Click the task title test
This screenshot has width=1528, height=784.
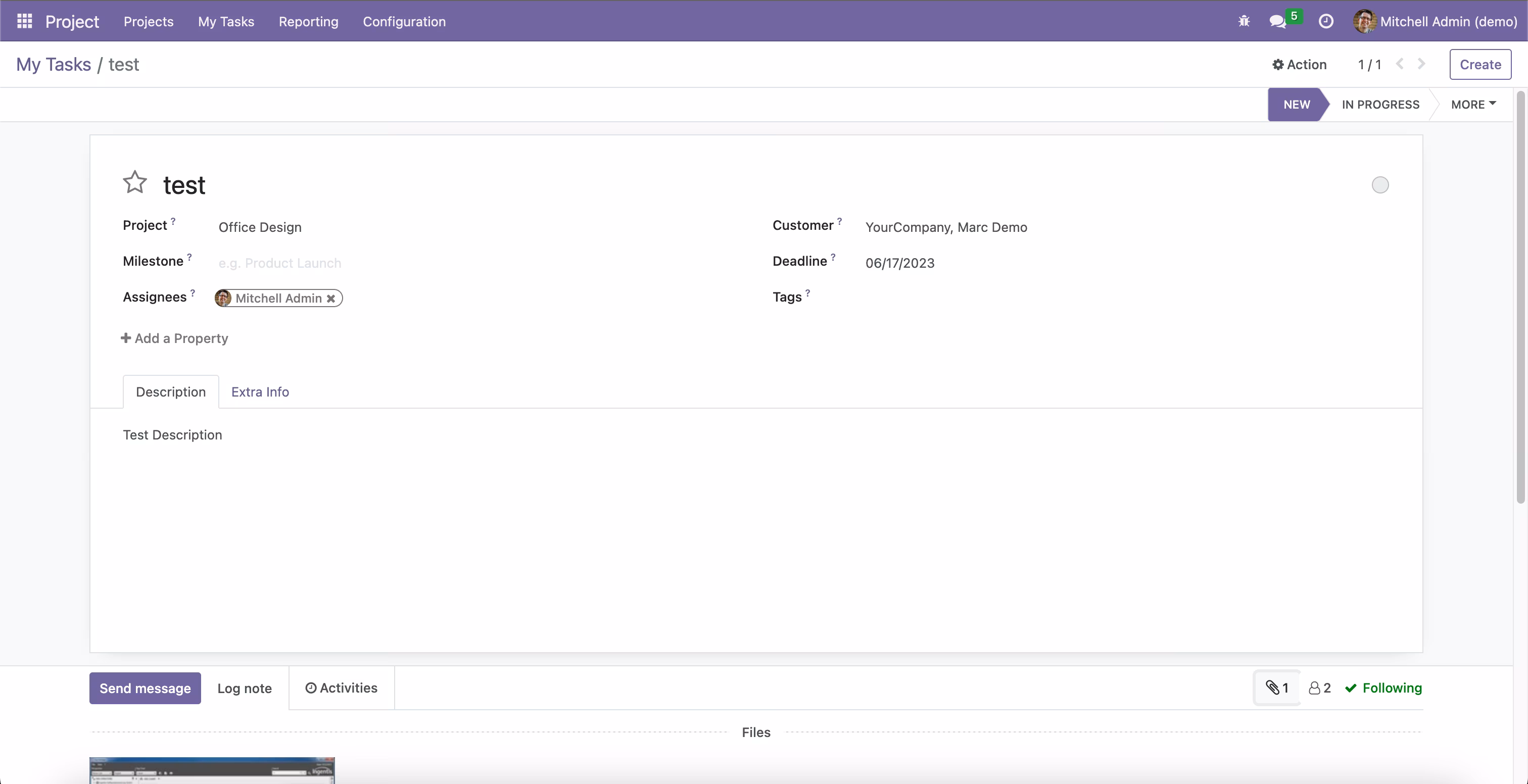point(184,185)
